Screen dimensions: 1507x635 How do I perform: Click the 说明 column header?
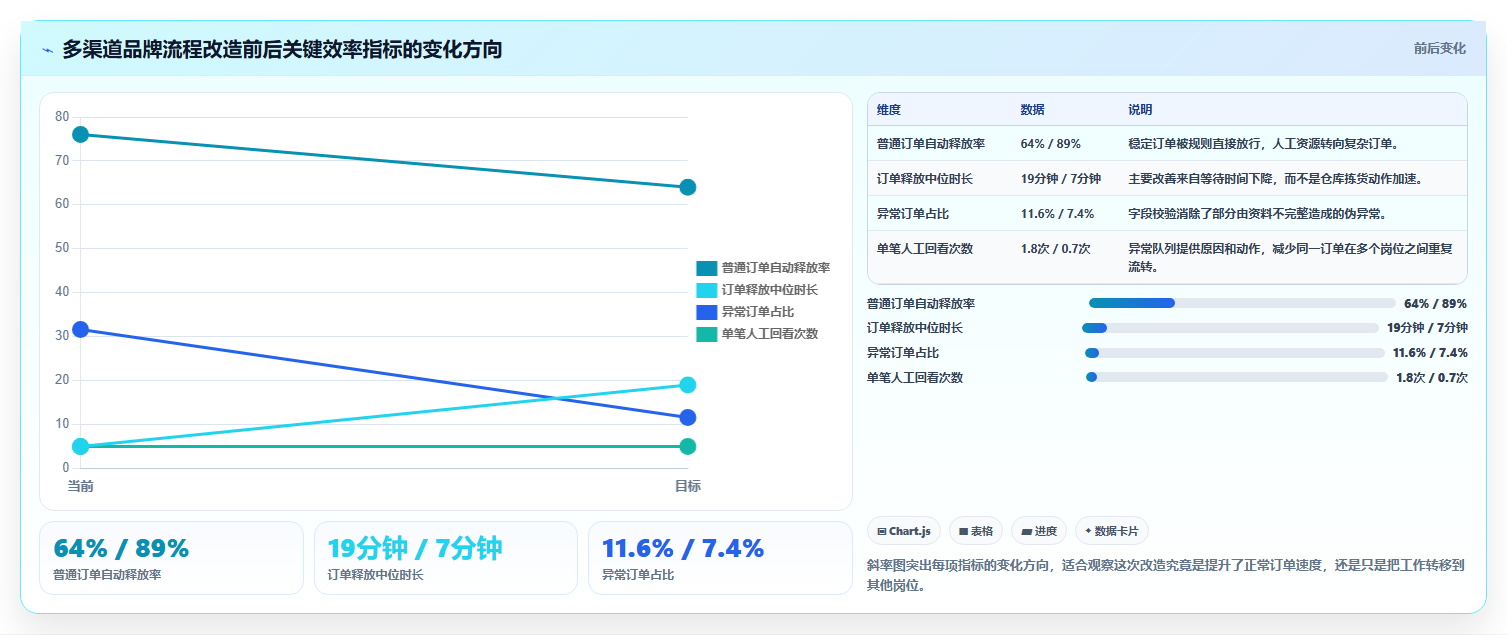pyautogui.click(x=1141, y=110)
